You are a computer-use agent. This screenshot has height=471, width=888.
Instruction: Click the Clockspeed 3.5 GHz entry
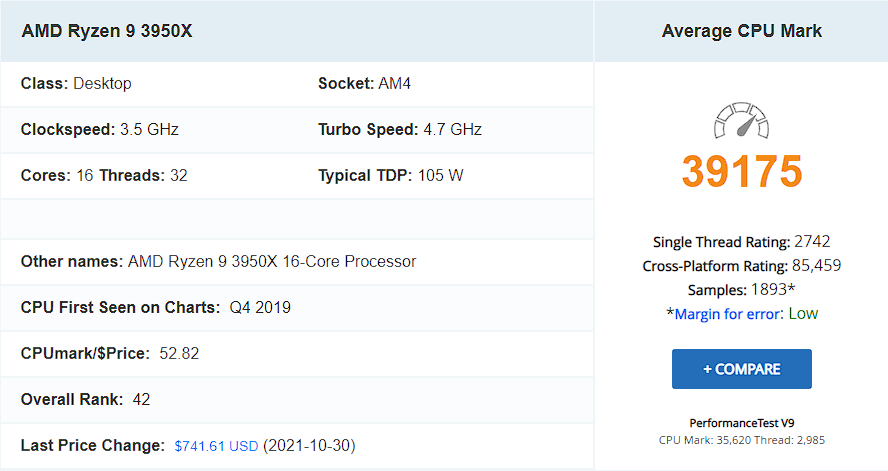point(100,130)
